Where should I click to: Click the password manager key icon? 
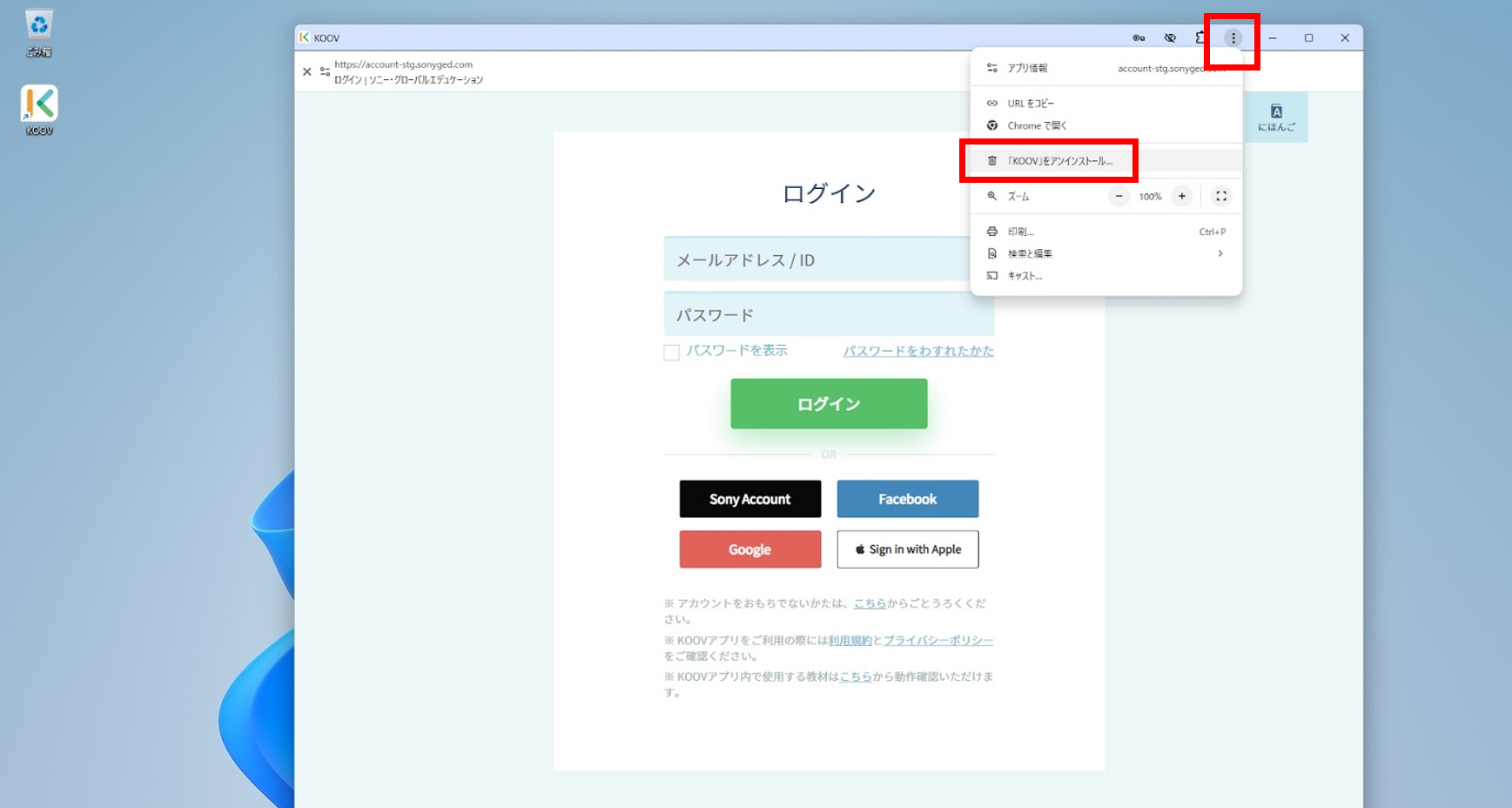(1139, 37)
